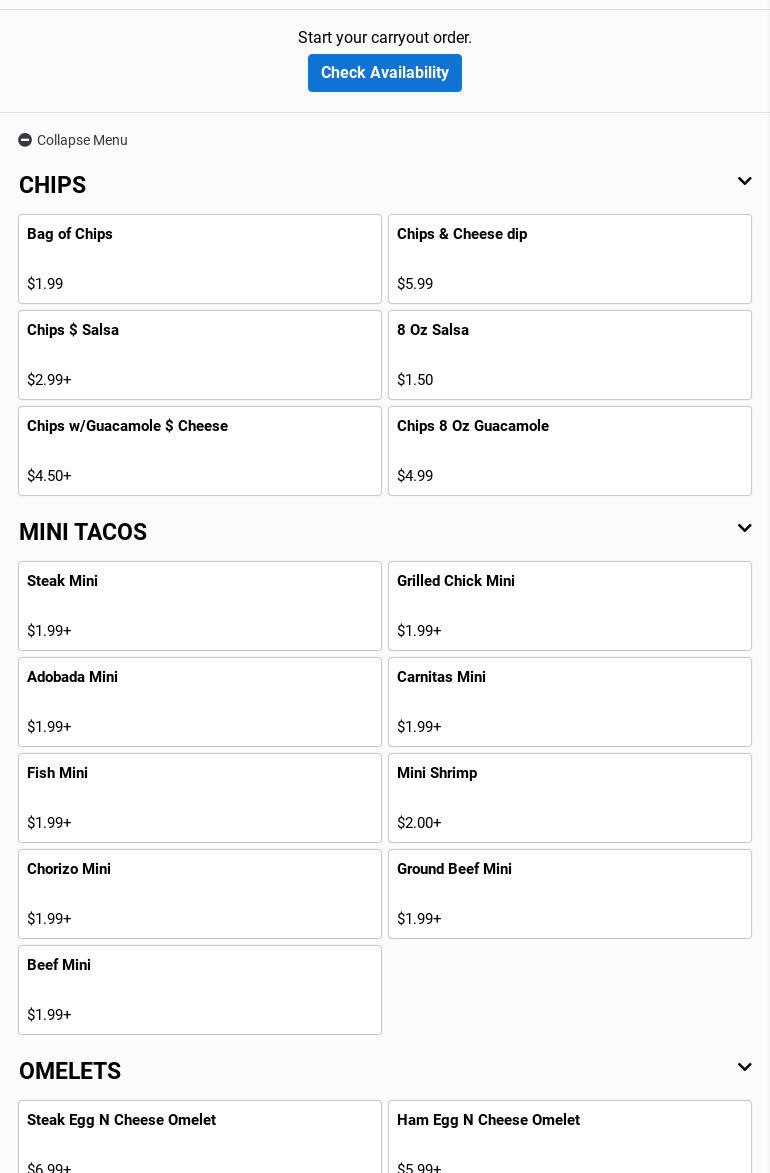The image size is (770, 1173).
Task: Select the 8 Oz Salsa item
Action: 570,355
